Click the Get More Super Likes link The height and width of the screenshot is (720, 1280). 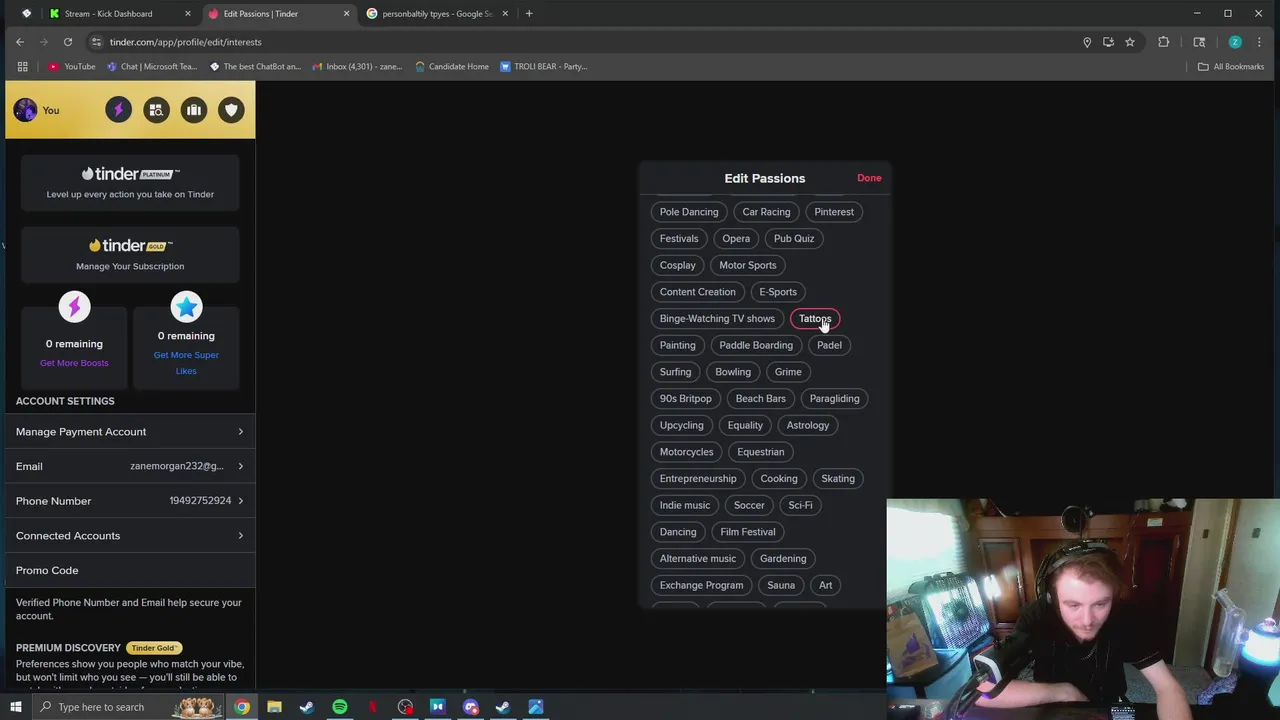186,363
